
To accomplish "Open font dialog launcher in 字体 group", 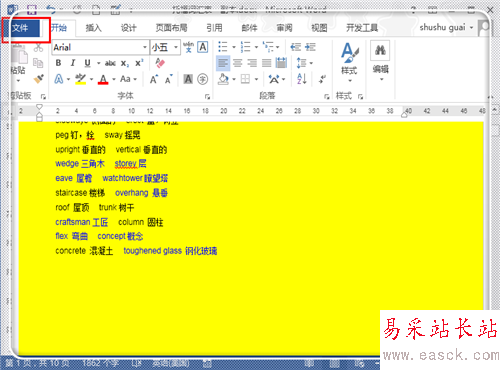I will click(207, 97).
